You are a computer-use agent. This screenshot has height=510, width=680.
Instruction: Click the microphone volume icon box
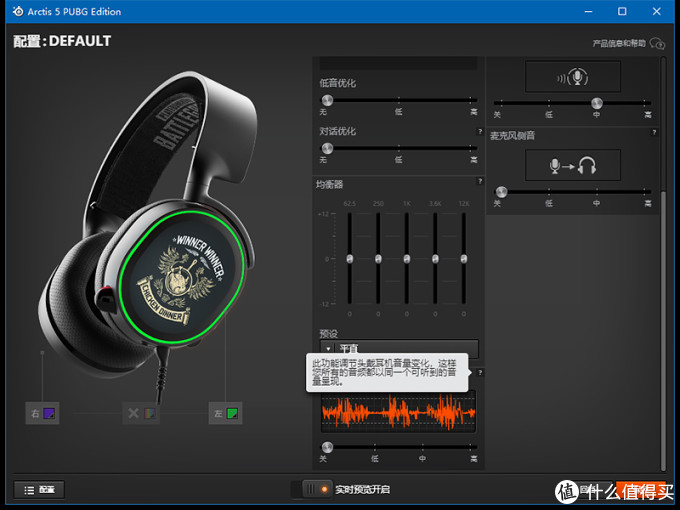pyautogui.click(x=573, y=77)
